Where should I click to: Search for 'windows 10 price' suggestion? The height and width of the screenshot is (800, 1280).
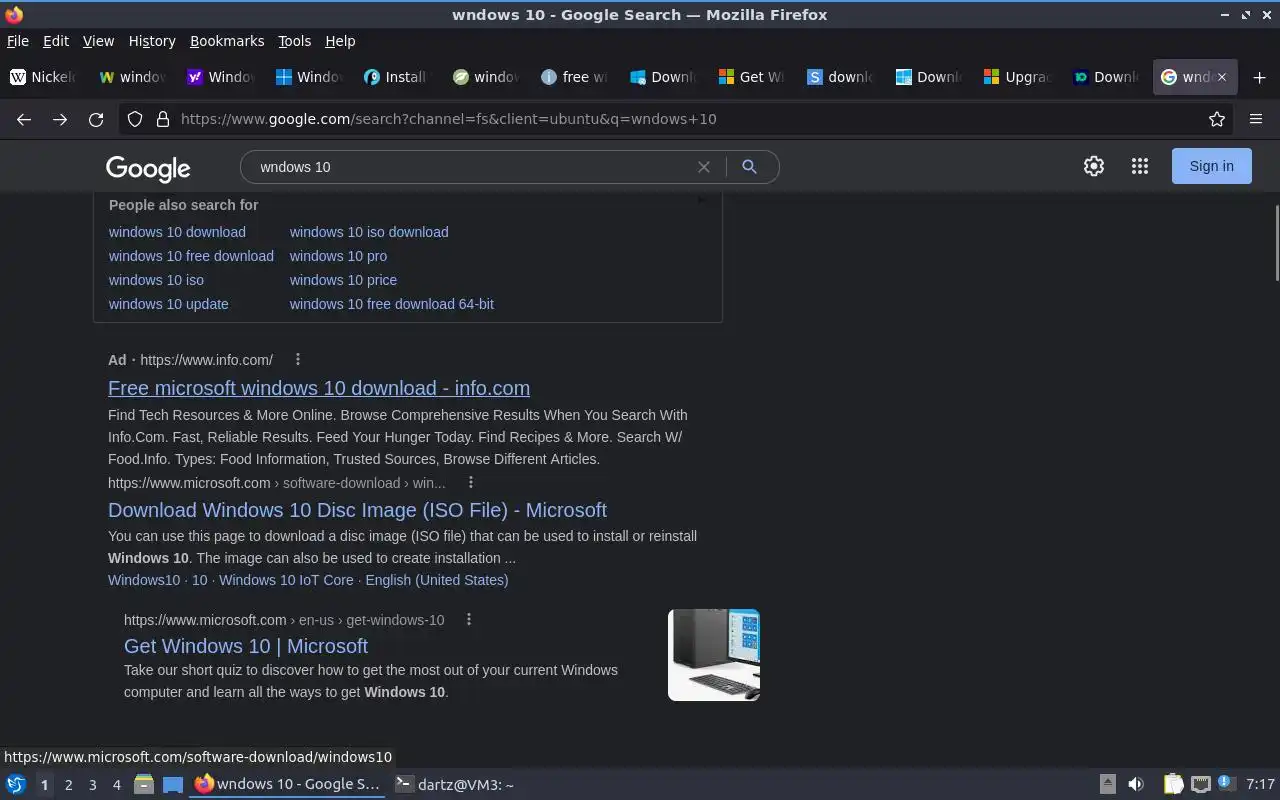pos(343,280)
